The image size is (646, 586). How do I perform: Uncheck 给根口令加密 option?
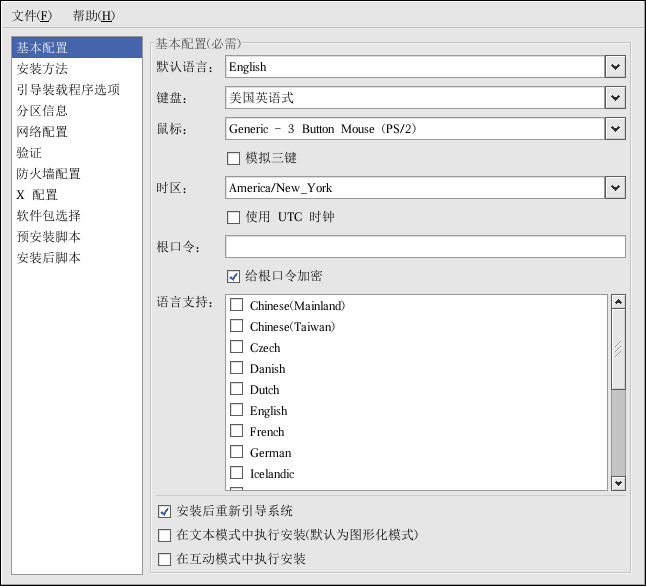(x=234, y=276)
